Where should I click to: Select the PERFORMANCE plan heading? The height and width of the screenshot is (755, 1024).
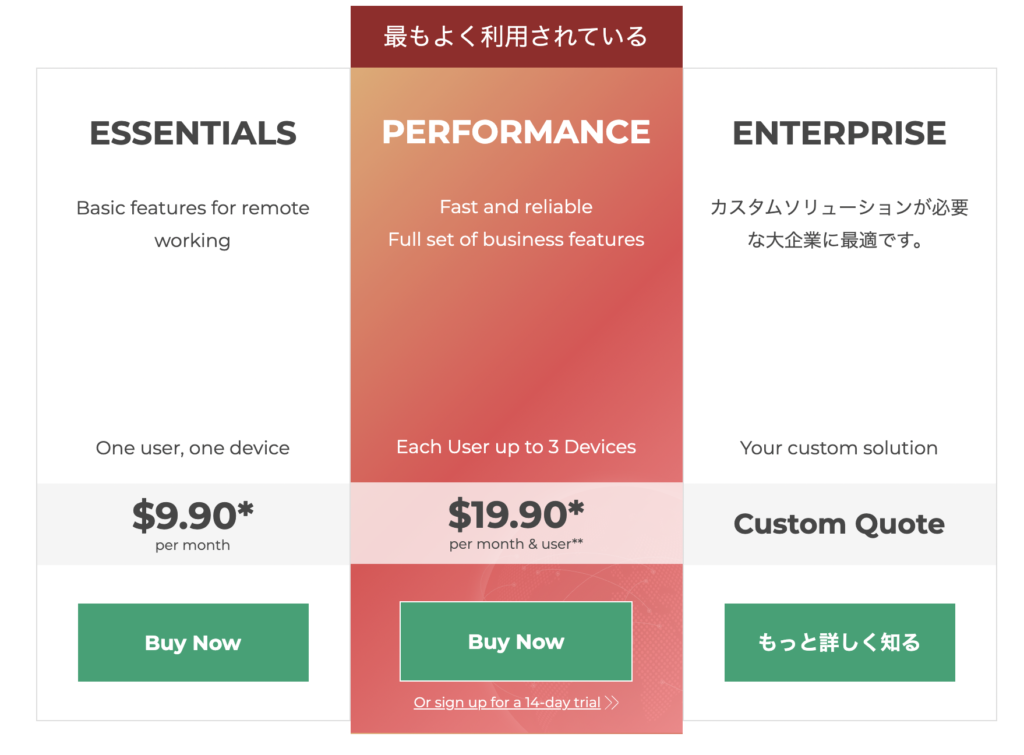[516, 132]
